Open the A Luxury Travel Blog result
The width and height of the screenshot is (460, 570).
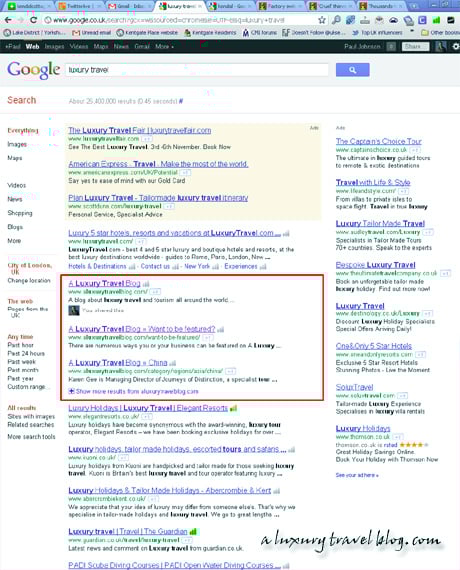click(x=104, y=283)
